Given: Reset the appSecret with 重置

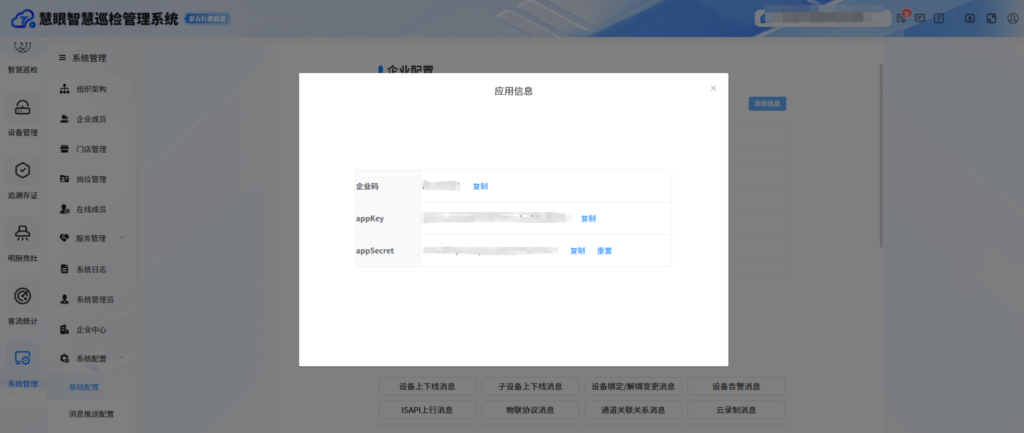Looking at the screenshot, I should tap(604, 251).
